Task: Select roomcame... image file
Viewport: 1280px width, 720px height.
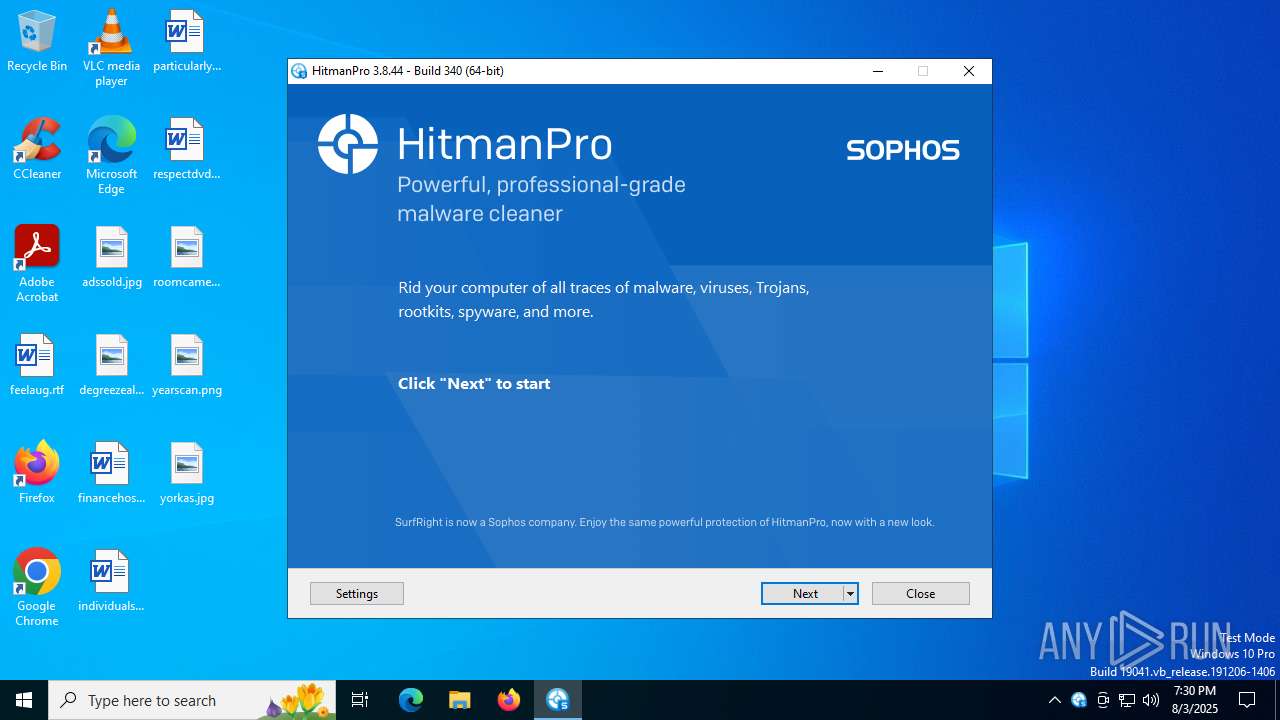Action: pyautogui.click(x=186, y=257)
